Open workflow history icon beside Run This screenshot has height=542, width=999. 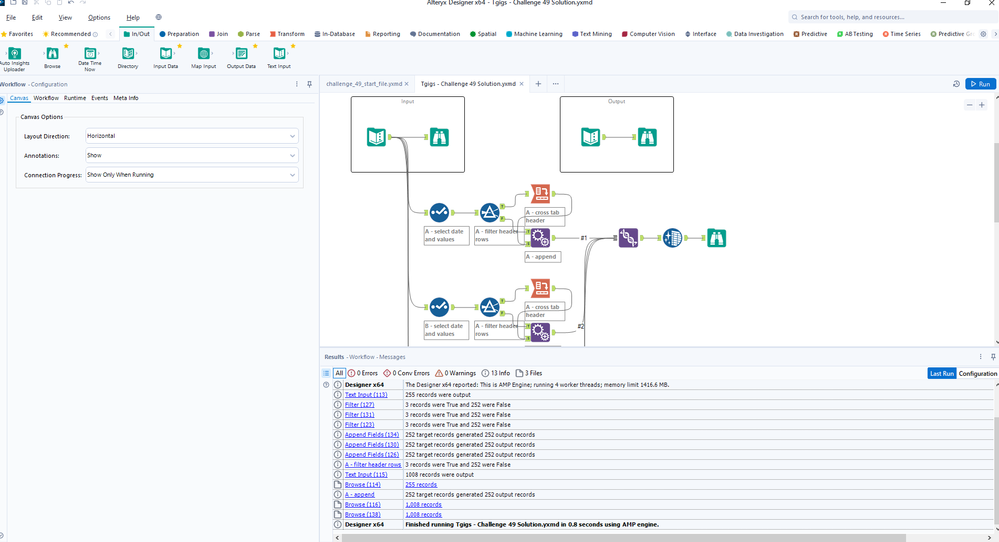point(956,84)
